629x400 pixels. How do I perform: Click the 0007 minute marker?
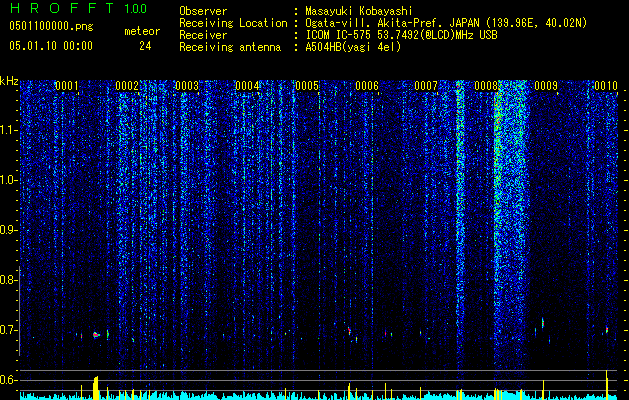pos(426,86)
